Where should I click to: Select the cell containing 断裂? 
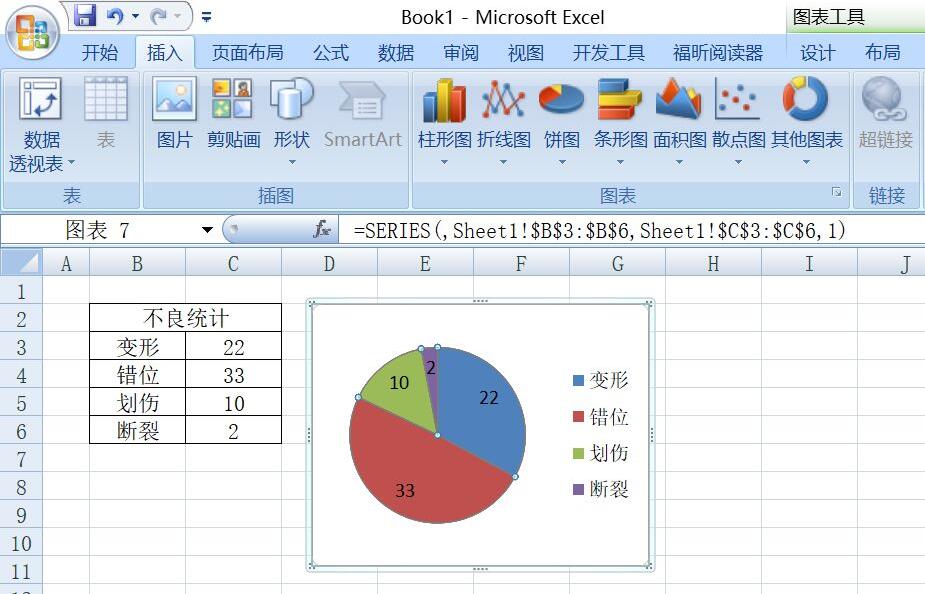pos(137,431)
